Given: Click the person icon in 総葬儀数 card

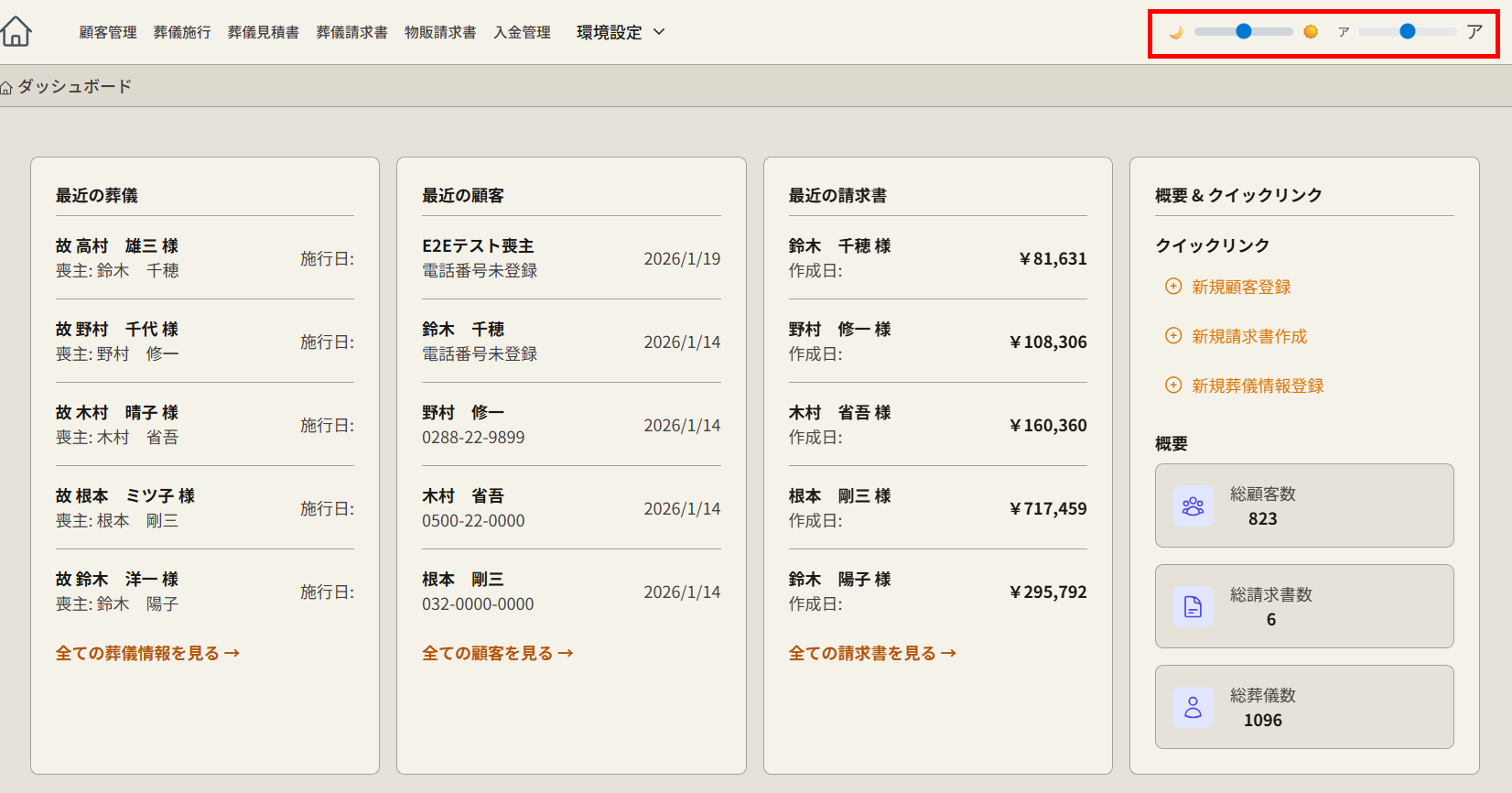Looking at the screenshot, I should 1193,708.
